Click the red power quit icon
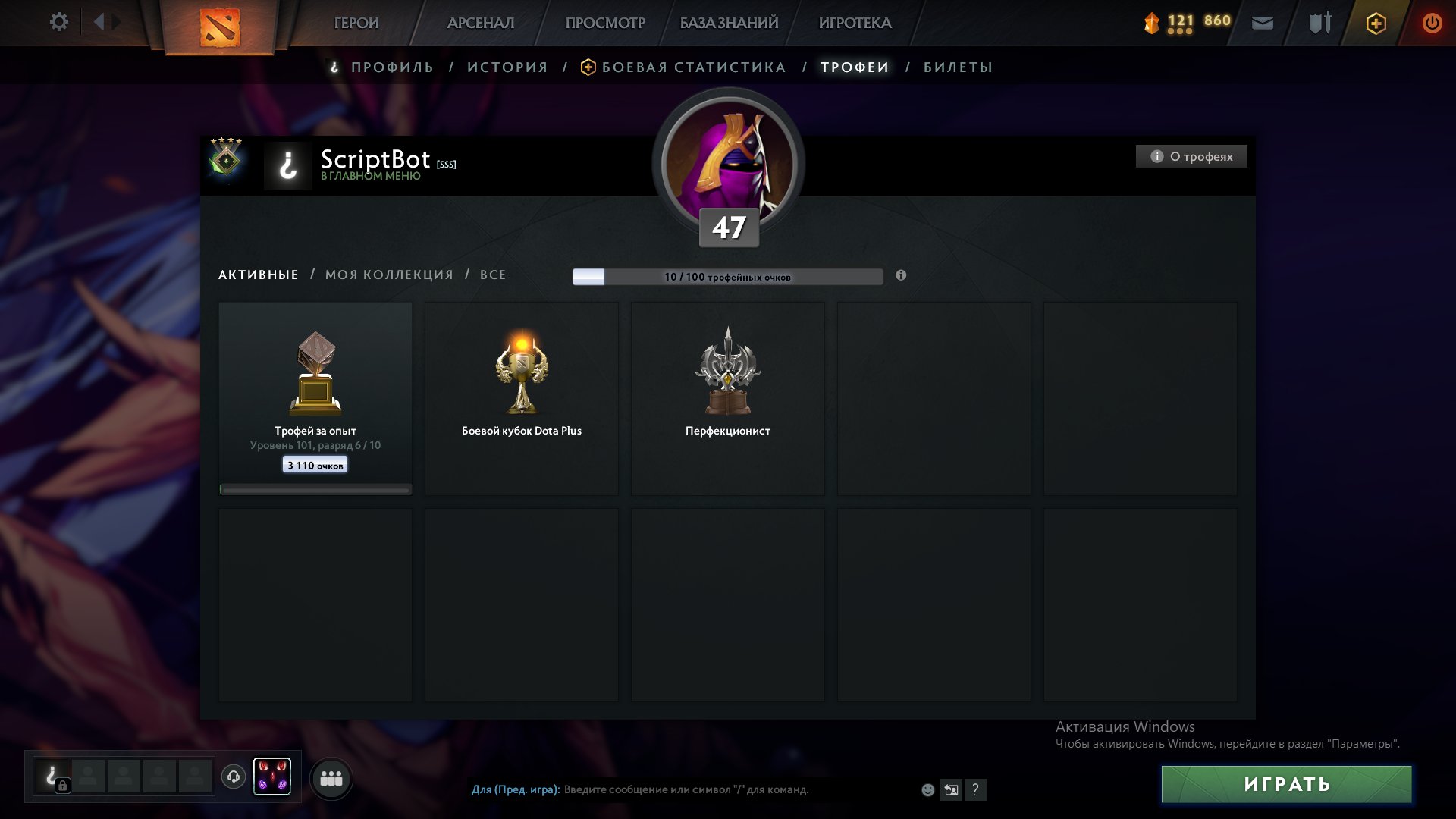Viewport: 1456px width, 819px height. tap(1432, 23)
